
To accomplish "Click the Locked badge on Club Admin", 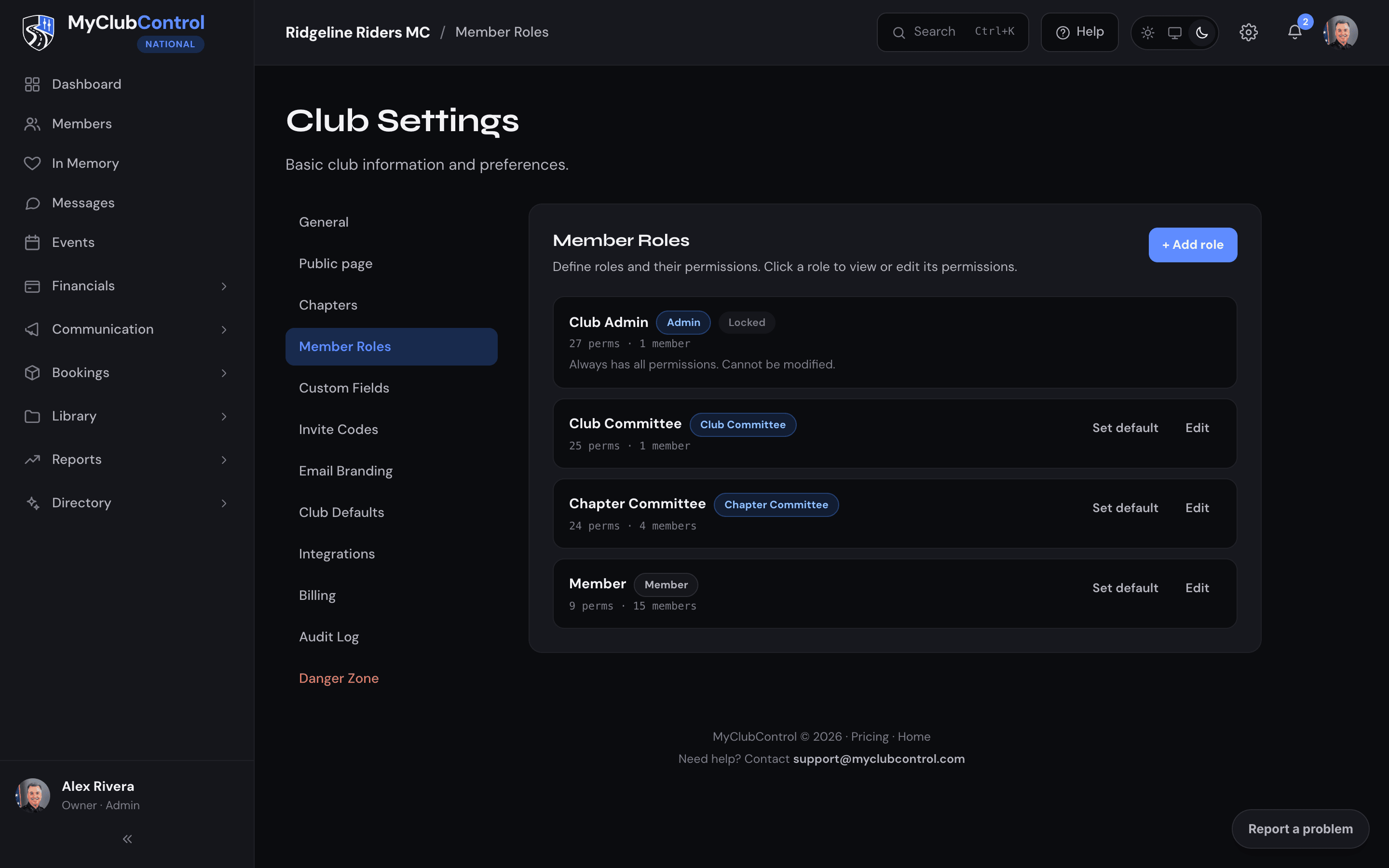I will point(747,323).
